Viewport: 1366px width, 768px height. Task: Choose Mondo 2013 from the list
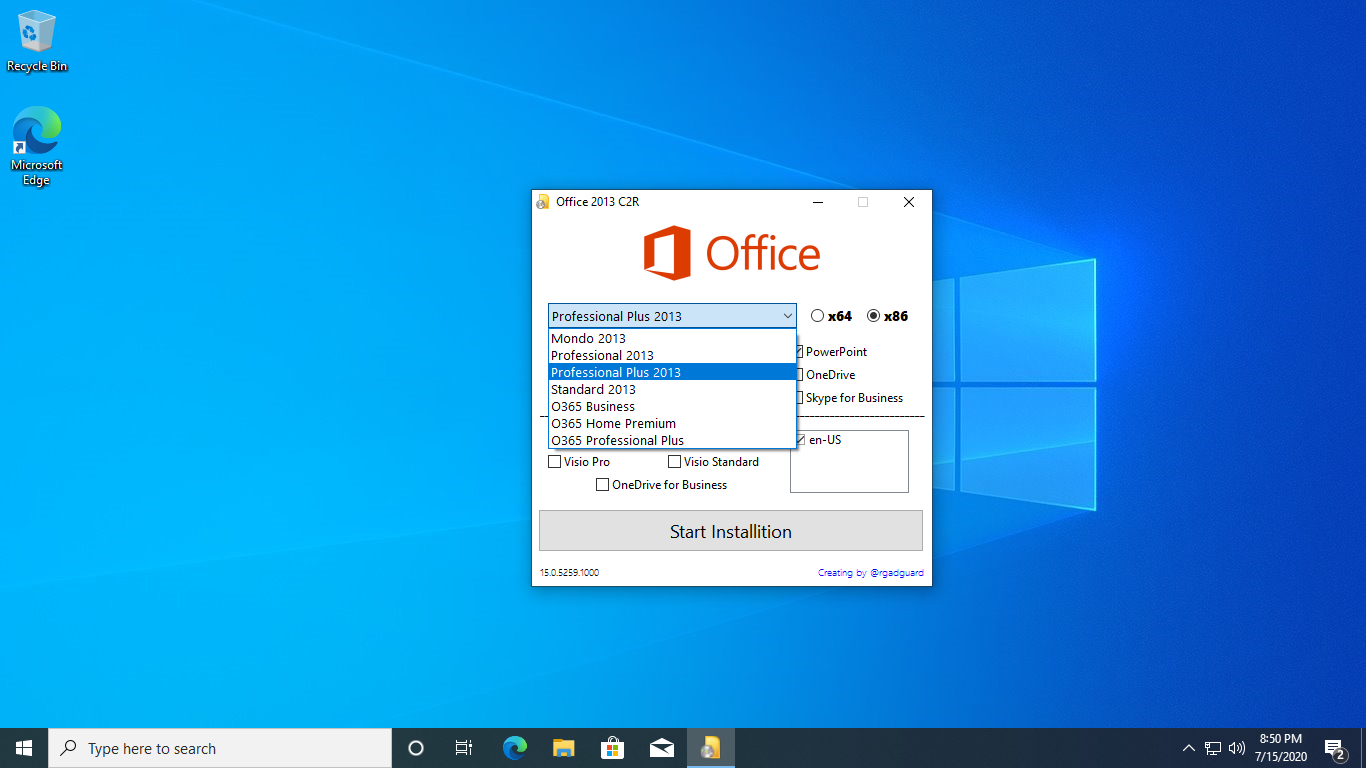pyautogui.click(x=589, y=338)
